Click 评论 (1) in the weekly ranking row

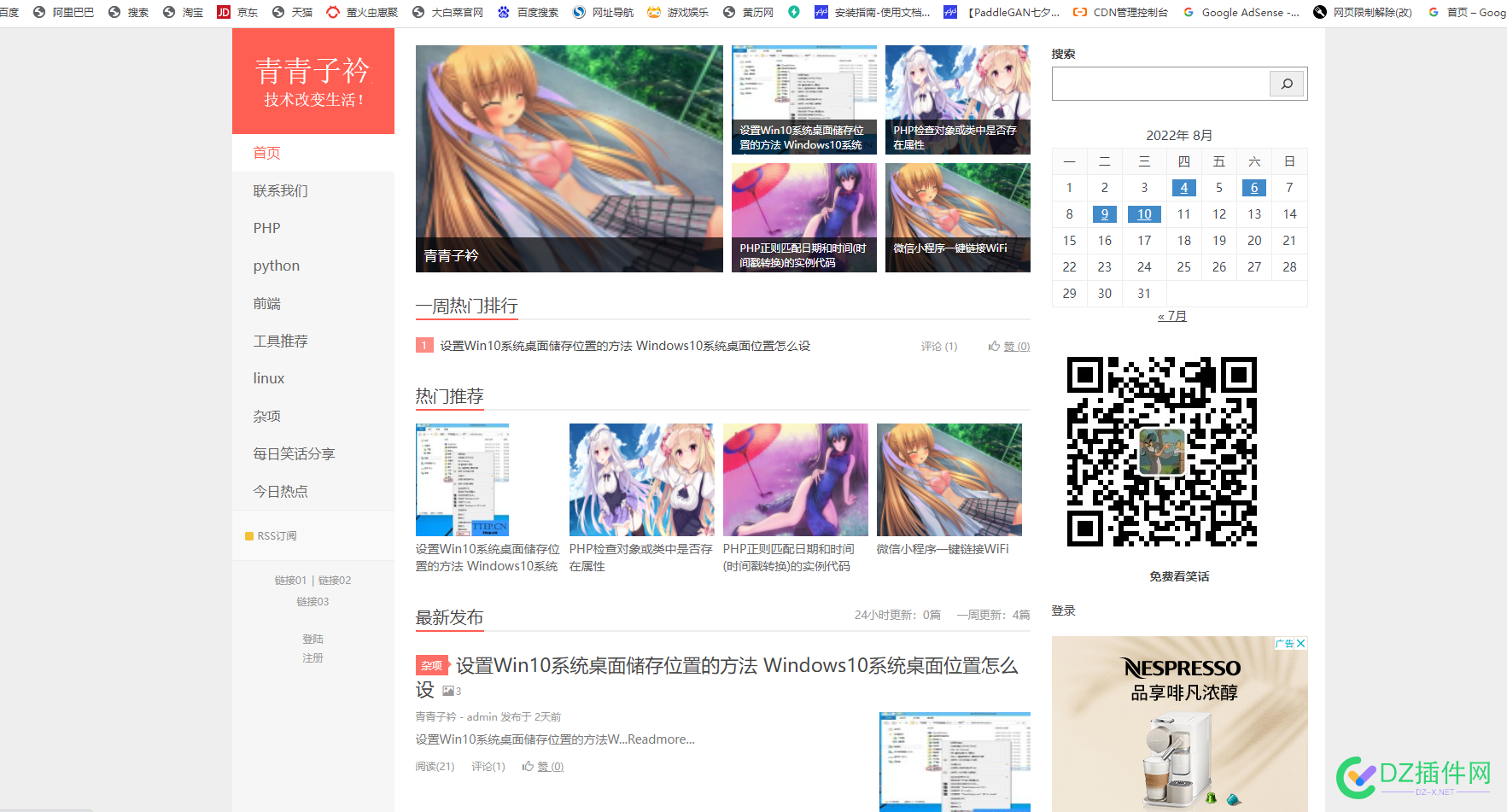point(939,346)
